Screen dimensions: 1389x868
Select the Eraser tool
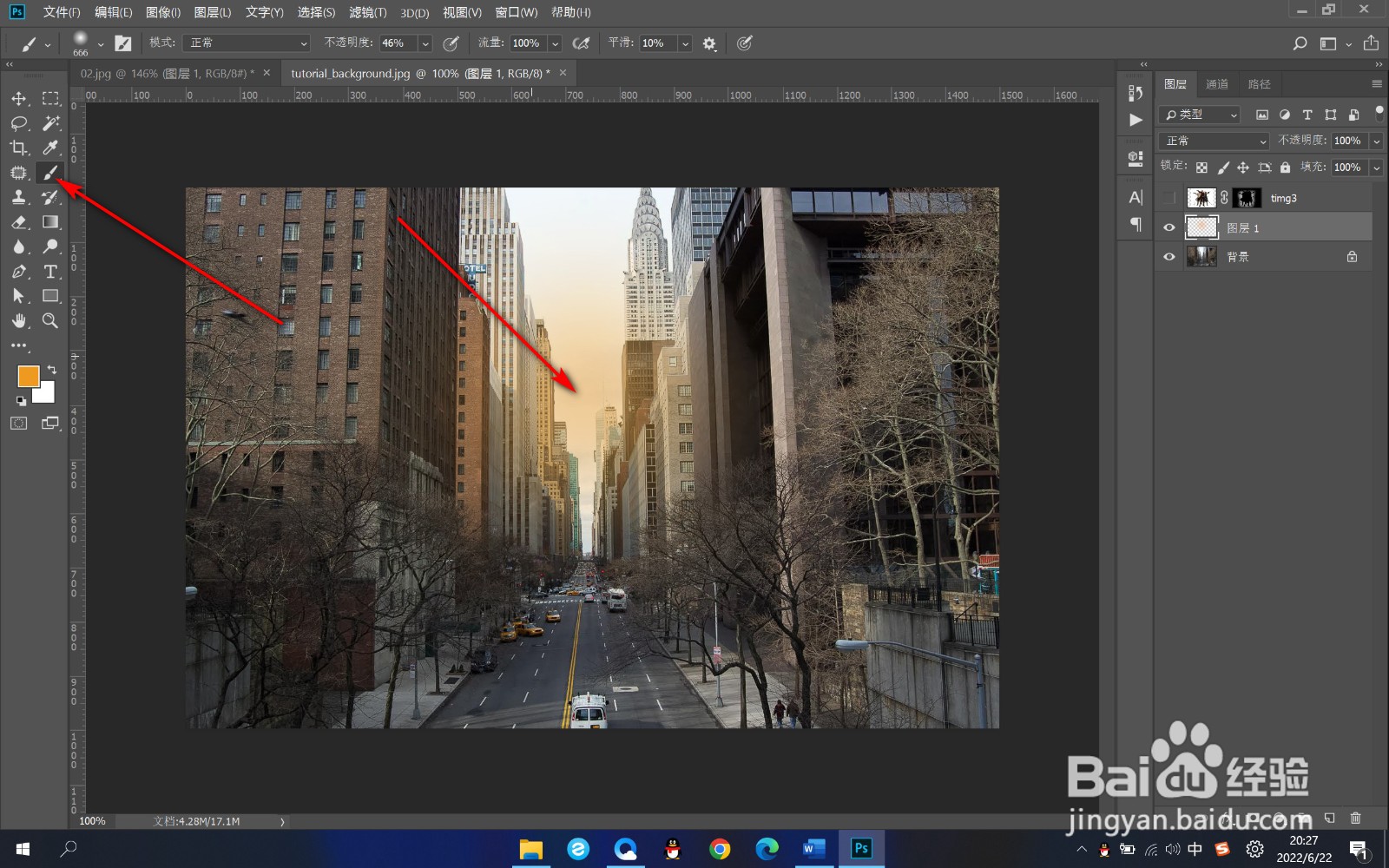pos(19,222)
